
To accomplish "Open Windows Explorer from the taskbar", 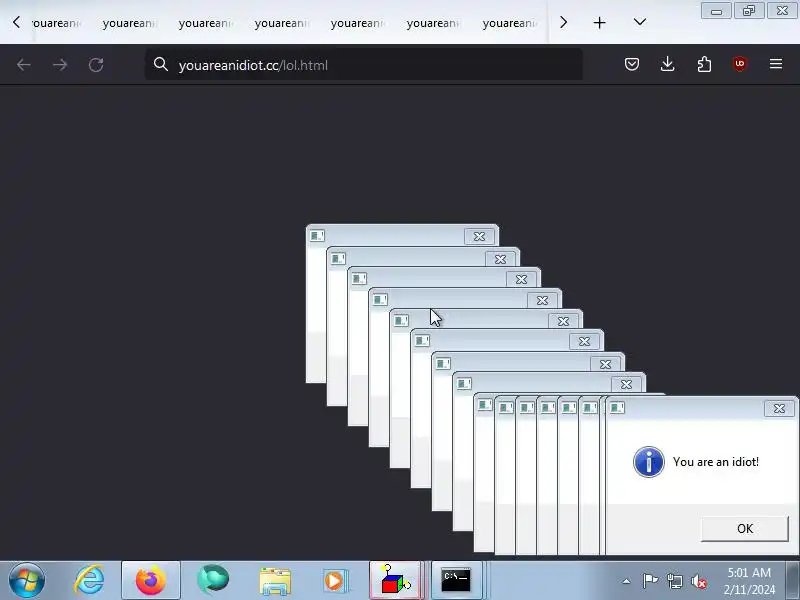I will [275, 581].
